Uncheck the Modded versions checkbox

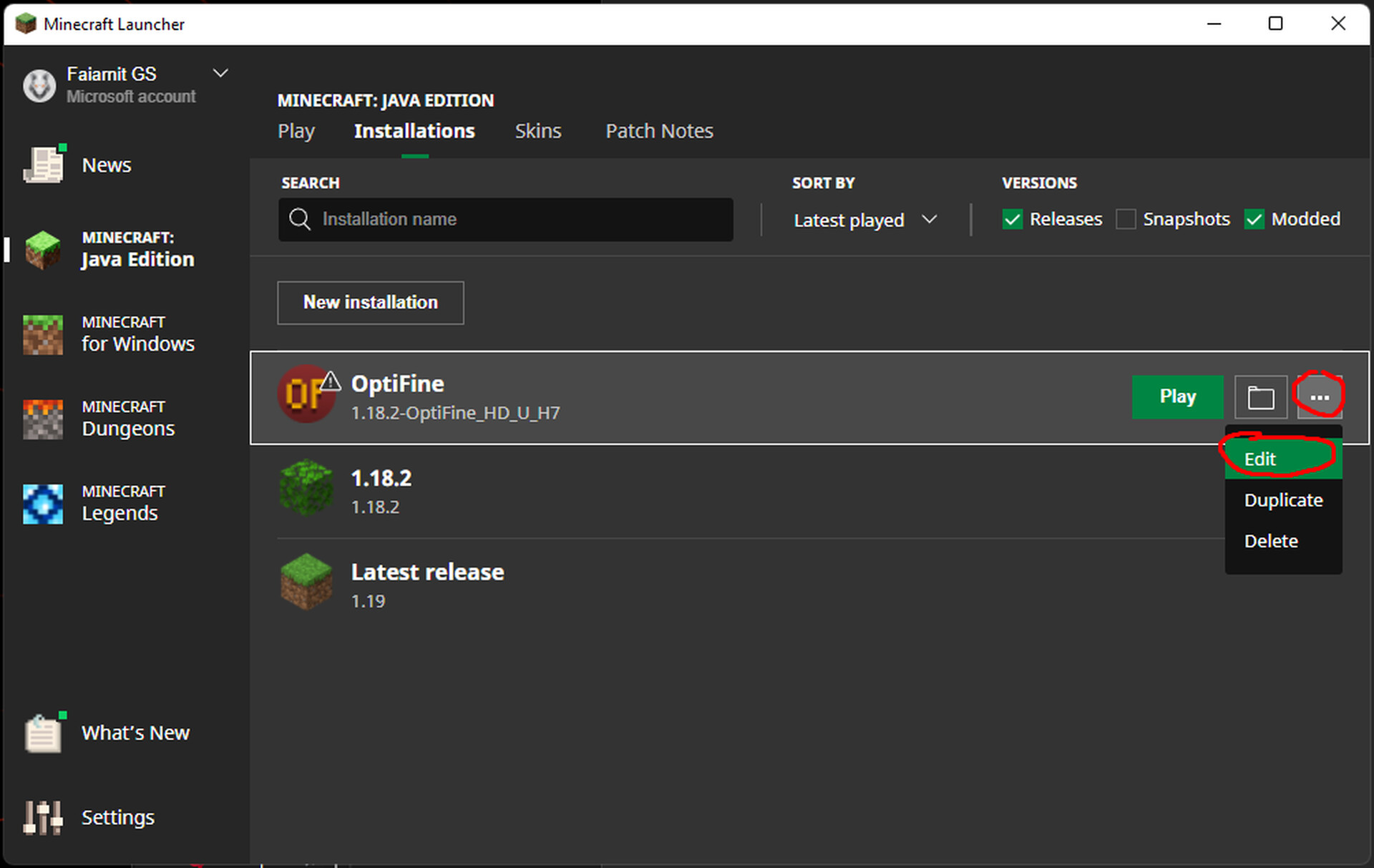click(x=1254, y=220)
